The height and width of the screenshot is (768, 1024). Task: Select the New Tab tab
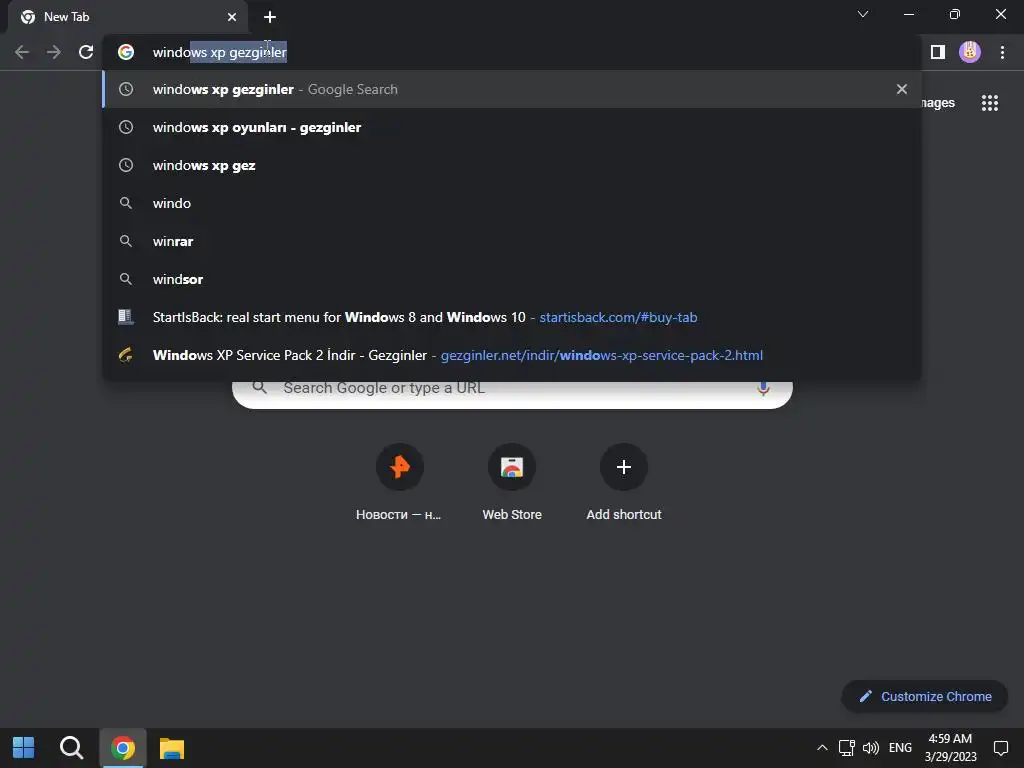click(x=128, y=17)
